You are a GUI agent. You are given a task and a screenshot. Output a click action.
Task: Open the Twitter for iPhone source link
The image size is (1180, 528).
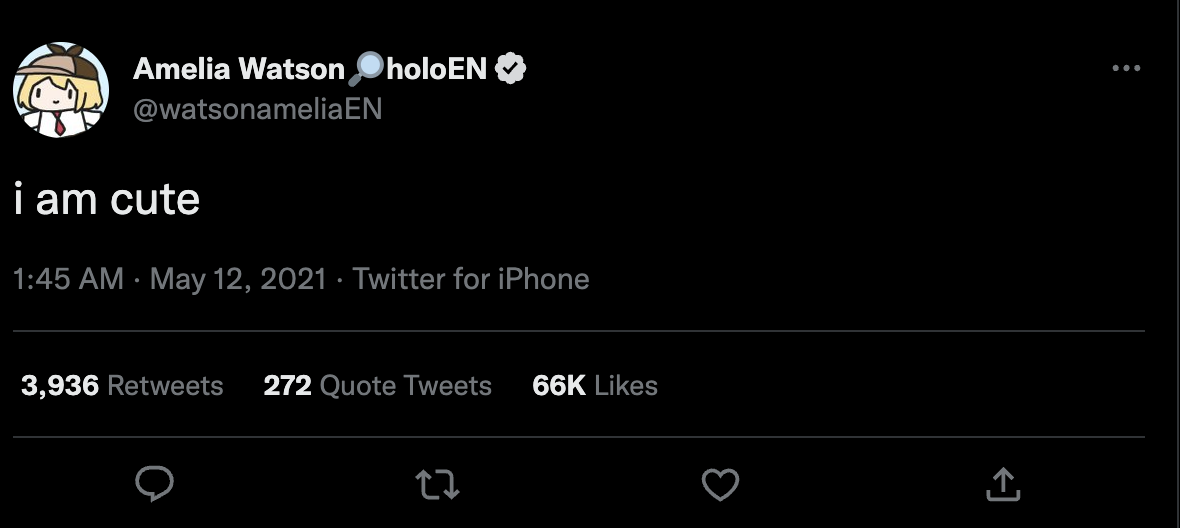click(x=471, y=279)
